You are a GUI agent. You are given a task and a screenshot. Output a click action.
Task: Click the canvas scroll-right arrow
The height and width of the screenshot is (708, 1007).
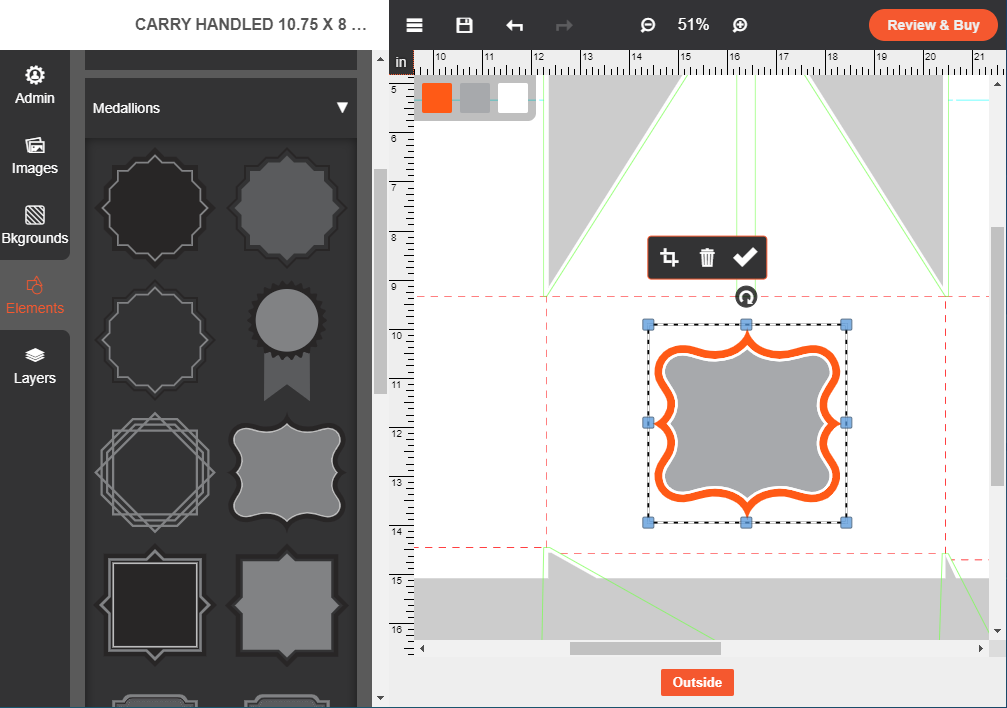point(981,649)
